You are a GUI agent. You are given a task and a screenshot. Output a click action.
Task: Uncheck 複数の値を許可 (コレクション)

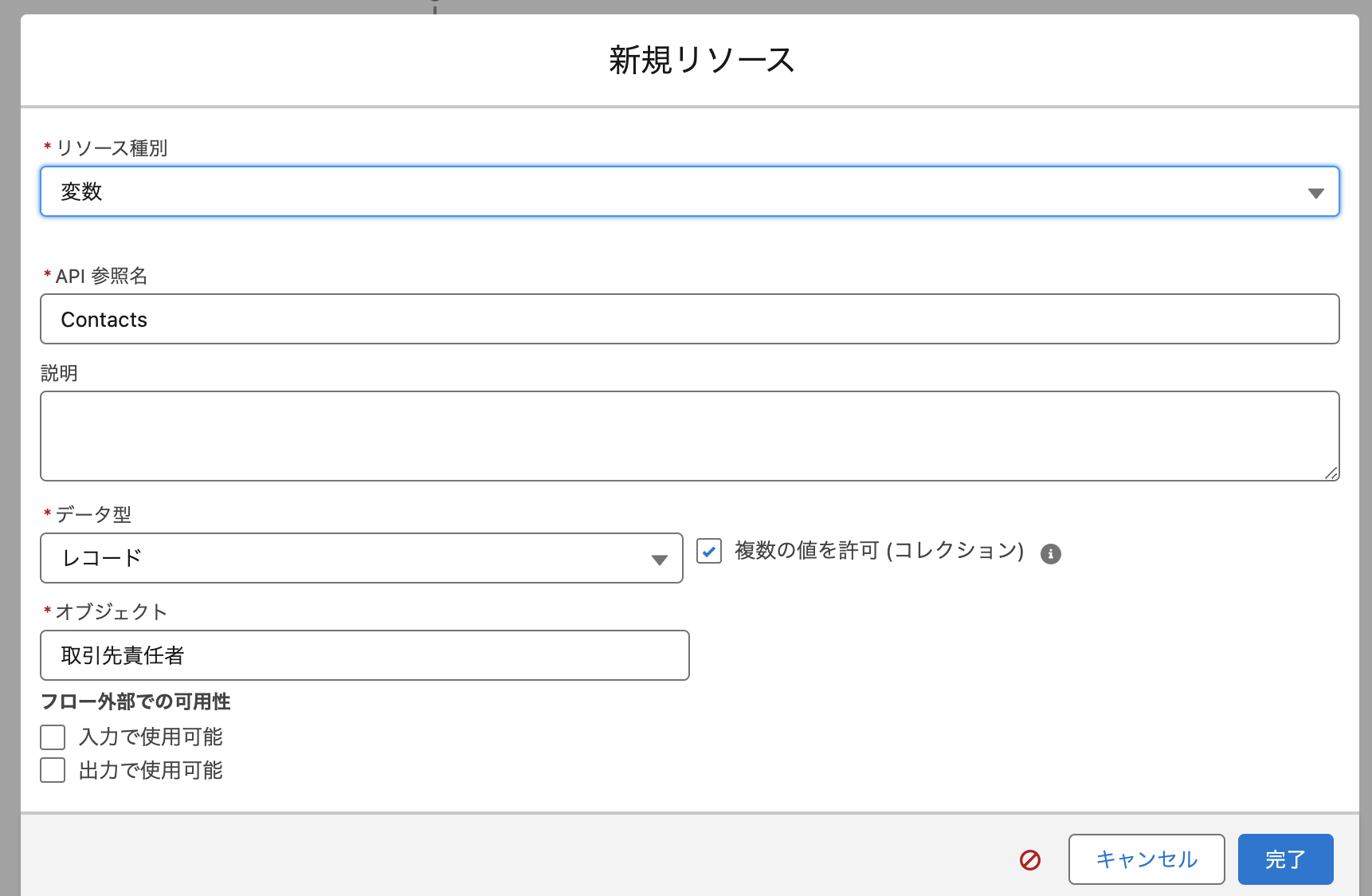[710, 551]
